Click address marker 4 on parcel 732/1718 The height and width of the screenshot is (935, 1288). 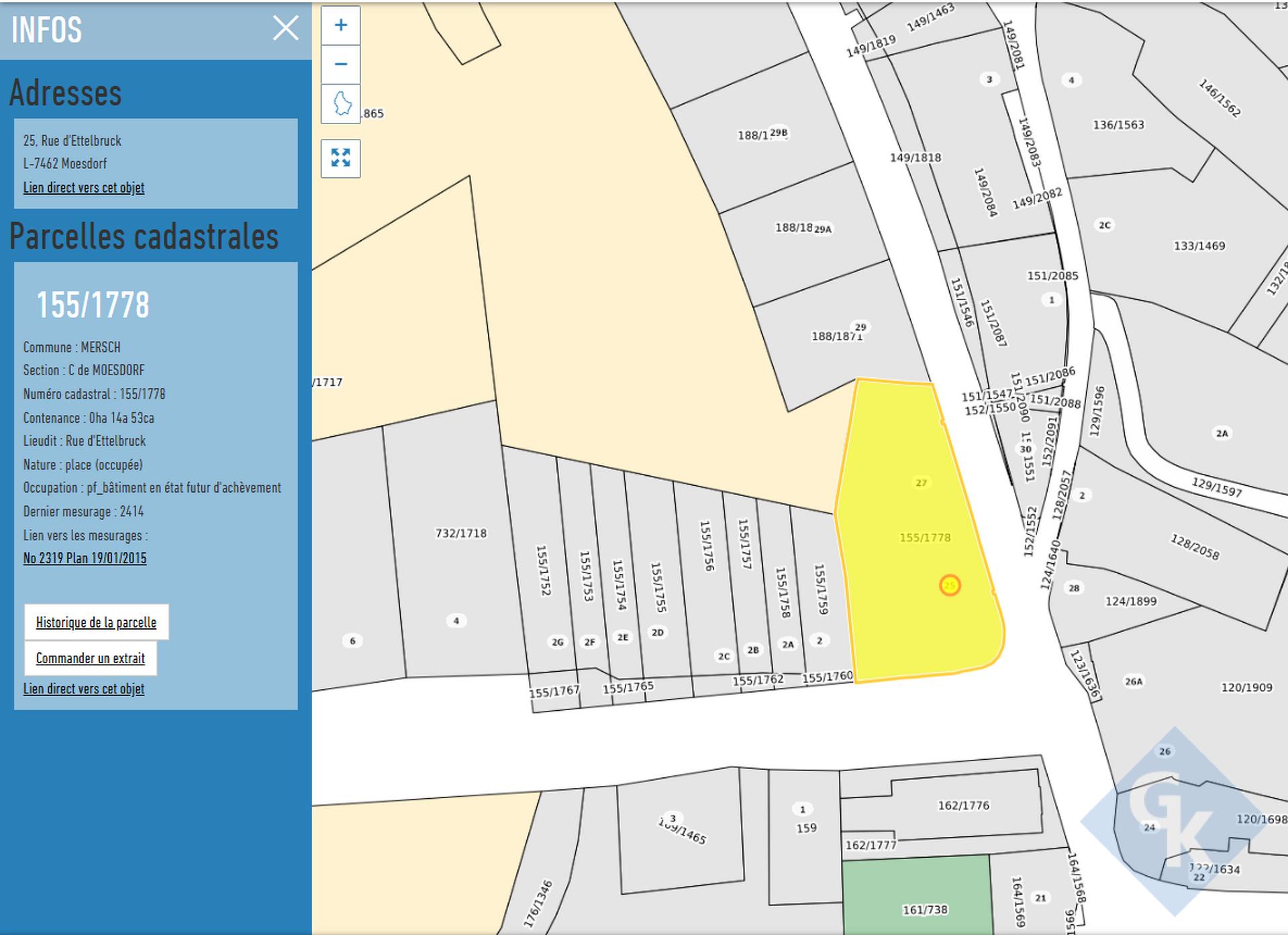coord(456,621)
